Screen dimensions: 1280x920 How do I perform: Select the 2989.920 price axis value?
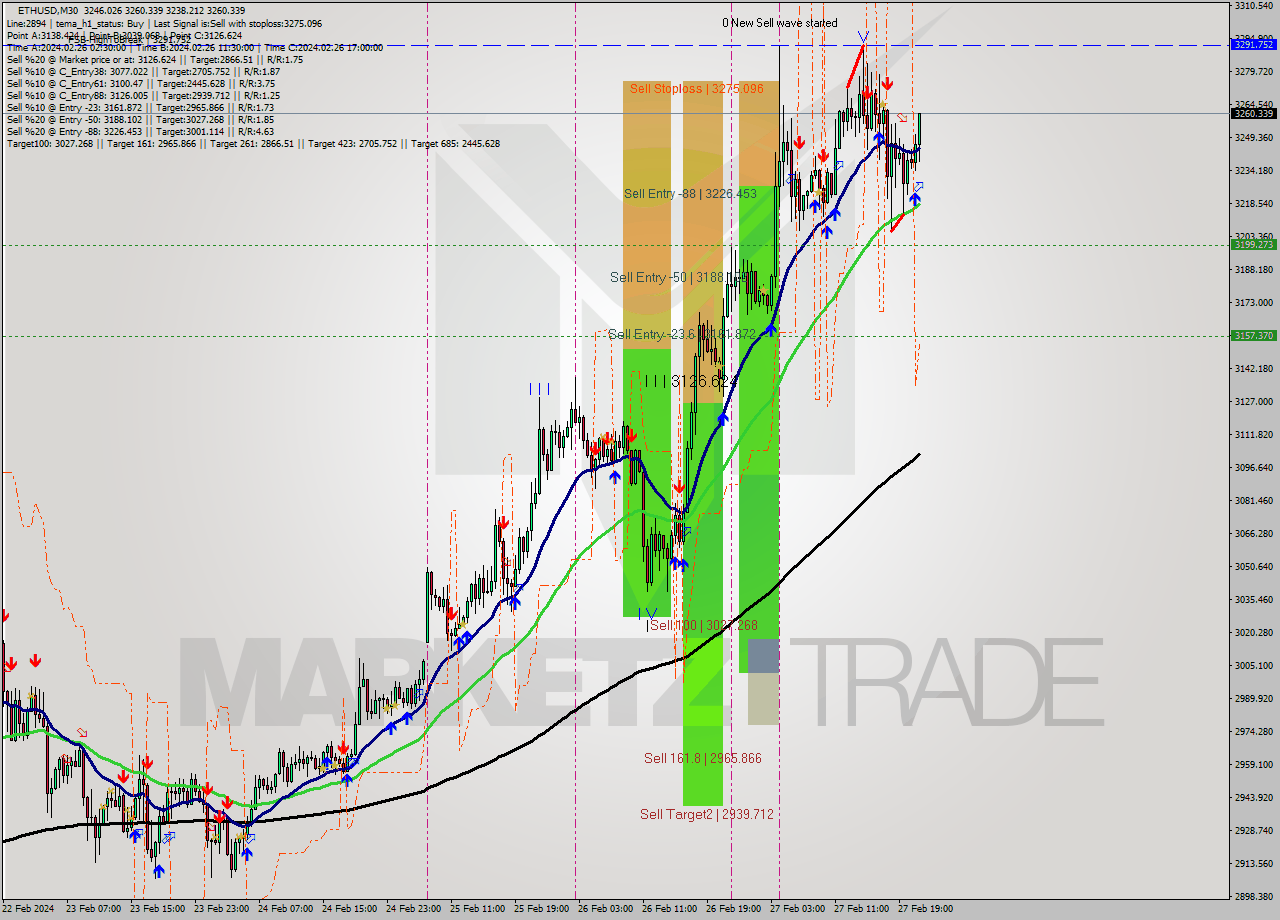pos(1253,699)
